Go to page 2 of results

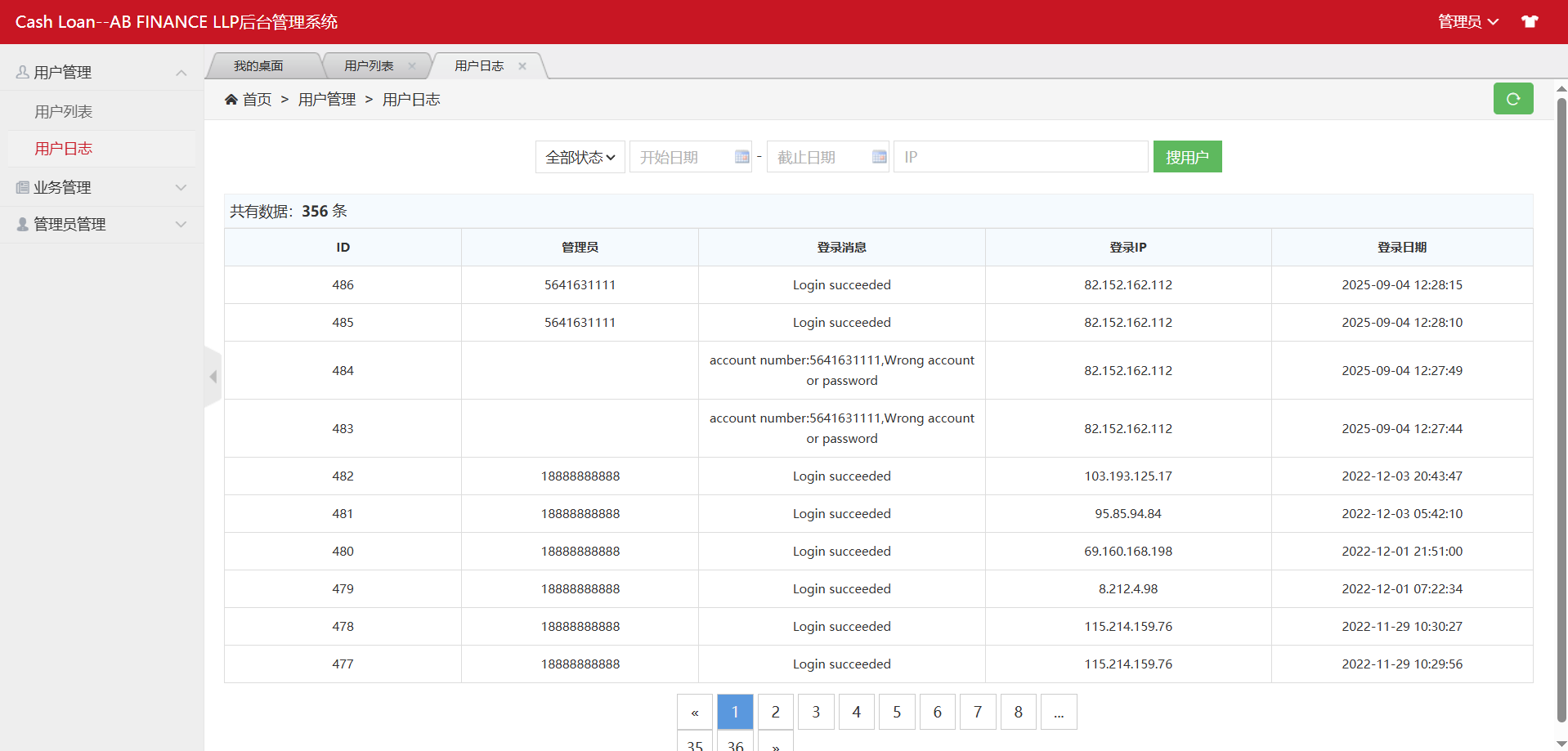pyautogui.click(x=775, y=712)
